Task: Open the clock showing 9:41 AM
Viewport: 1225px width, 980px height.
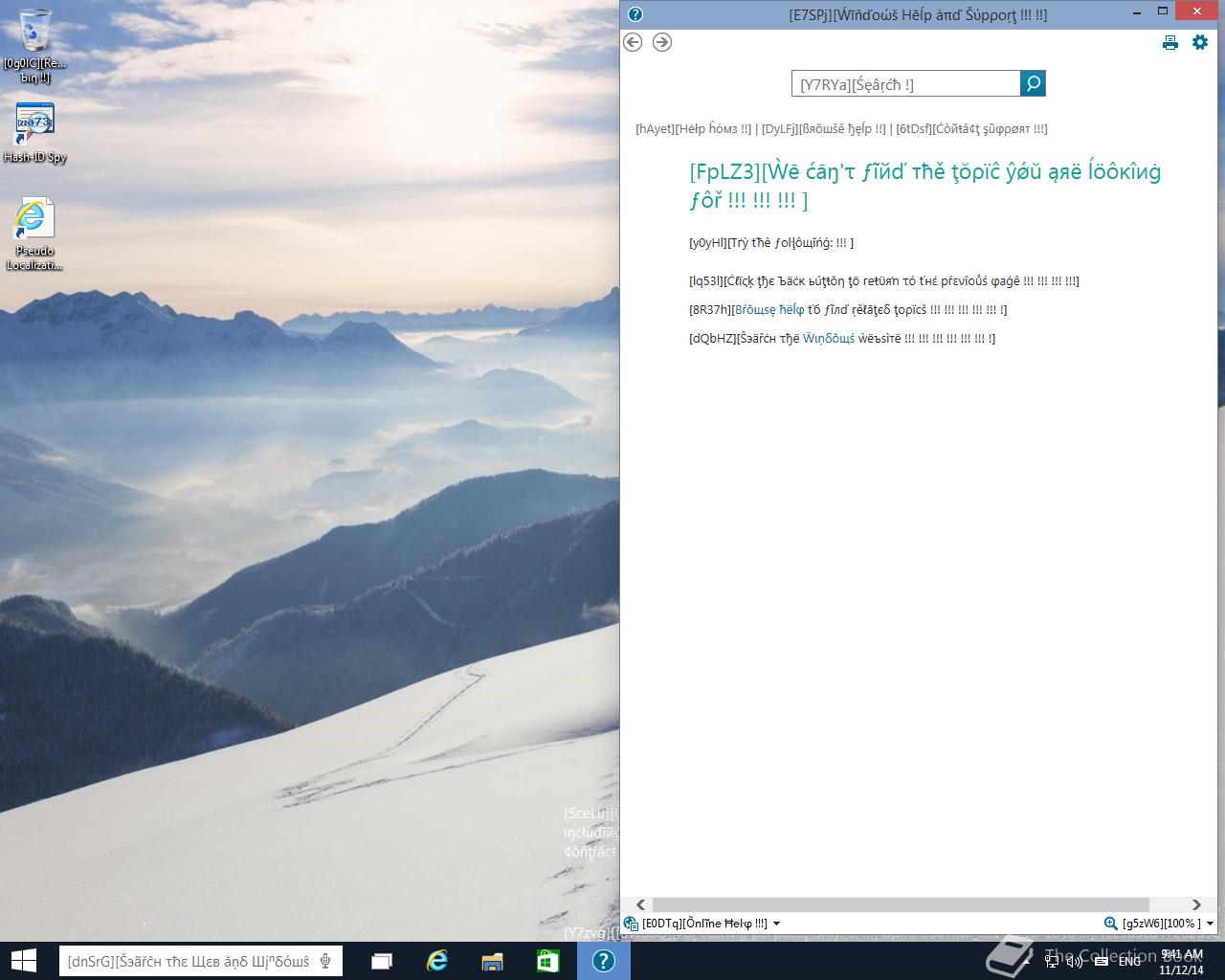Action: (x=1180, y=961)
